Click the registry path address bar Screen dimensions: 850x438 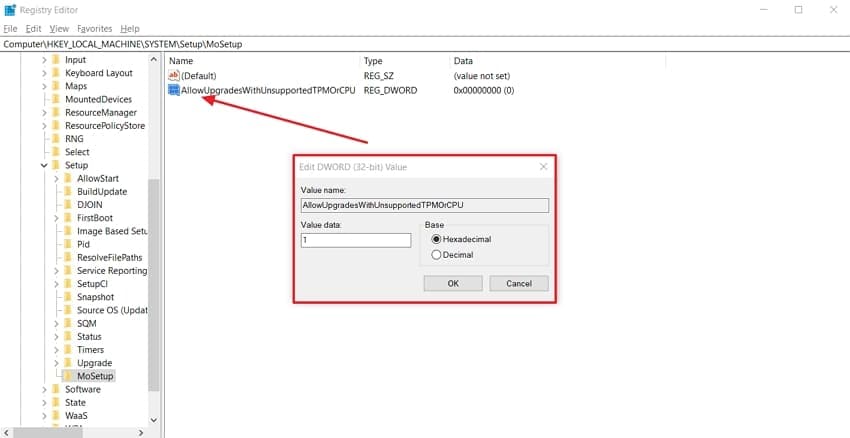425,44
